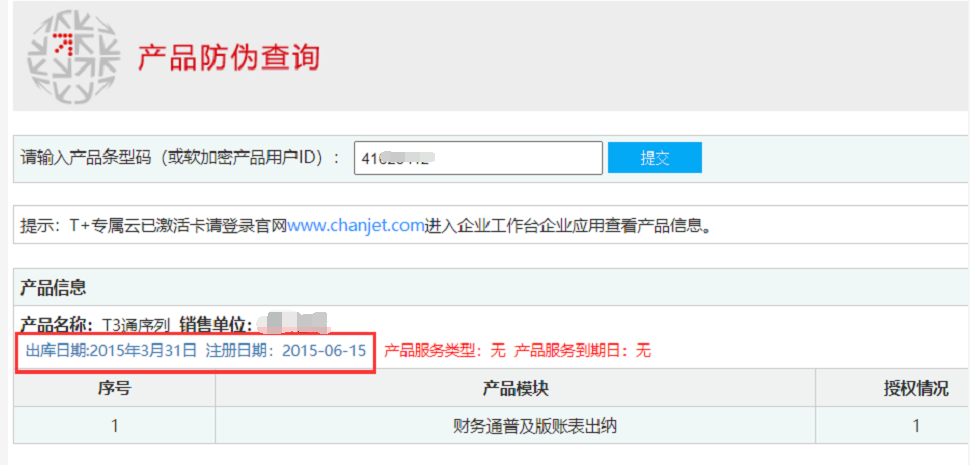Click the 序号 cell in 财务通普及版账表出纳 row

pos(114,425)
